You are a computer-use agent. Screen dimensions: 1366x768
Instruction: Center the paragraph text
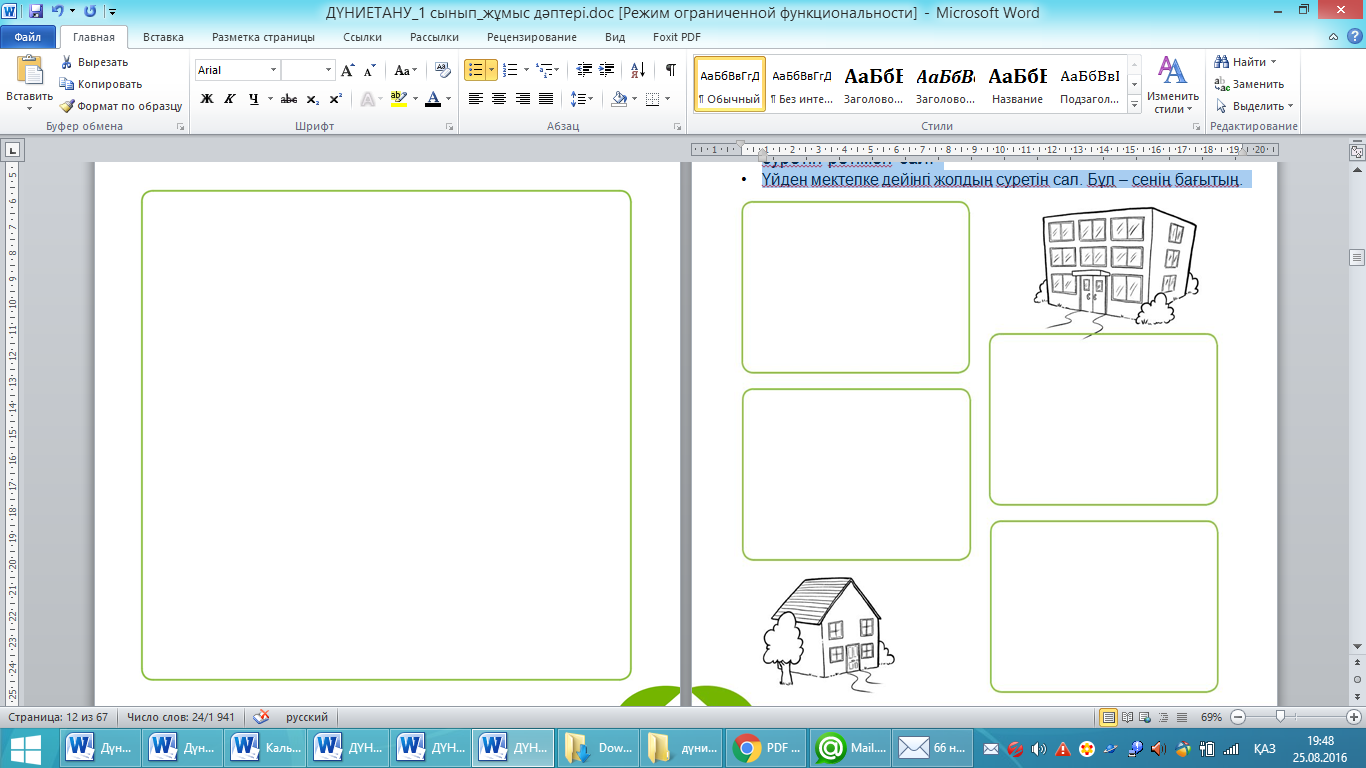point(499,99)
